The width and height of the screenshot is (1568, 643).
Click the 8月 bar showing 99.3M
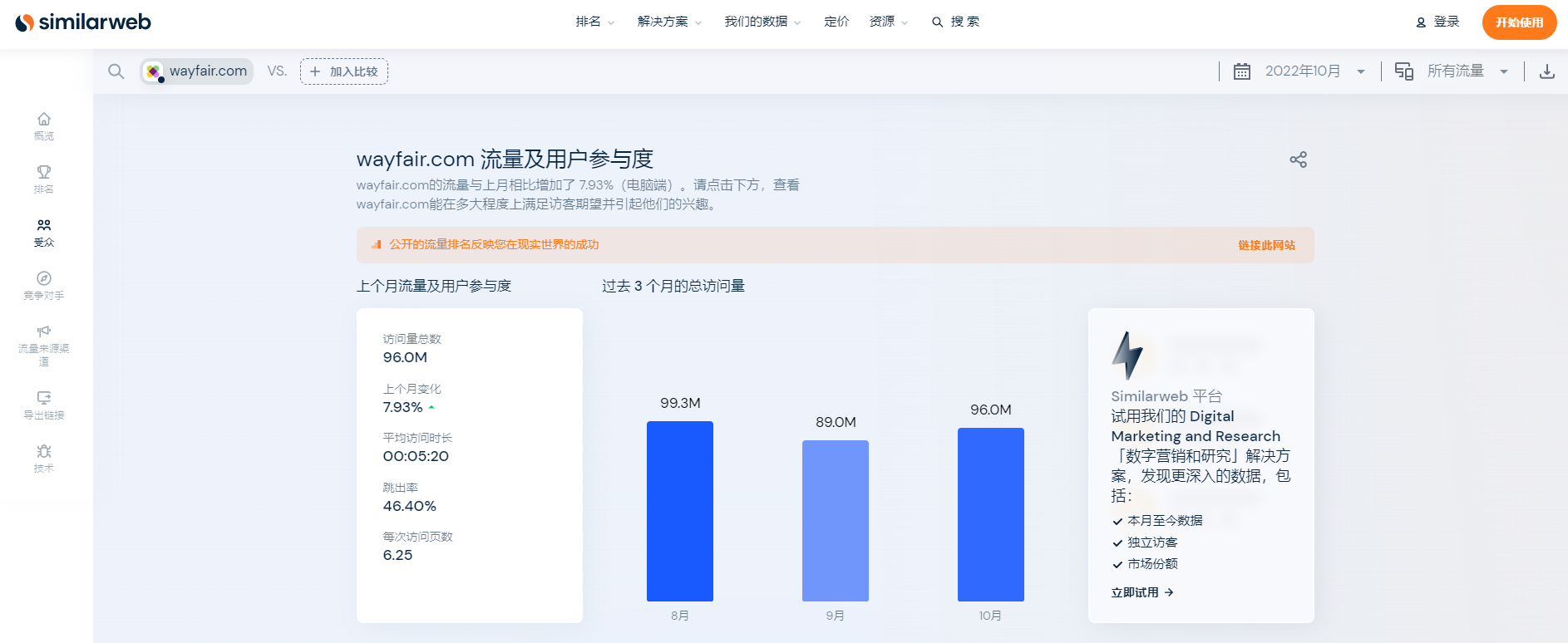point(680,511)
